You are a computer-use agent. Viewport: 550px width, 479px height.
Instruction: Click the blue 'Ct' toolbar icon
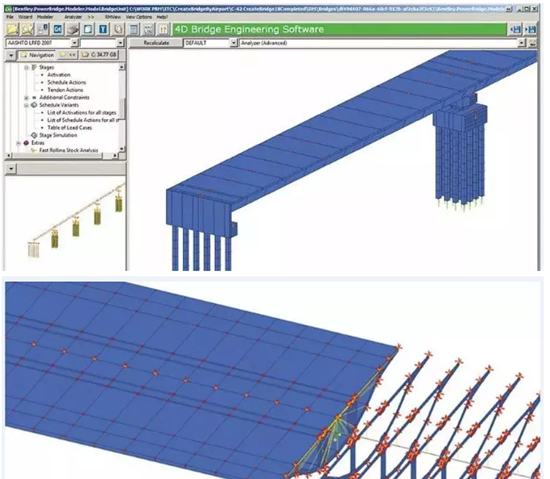(x=58, y=29)
